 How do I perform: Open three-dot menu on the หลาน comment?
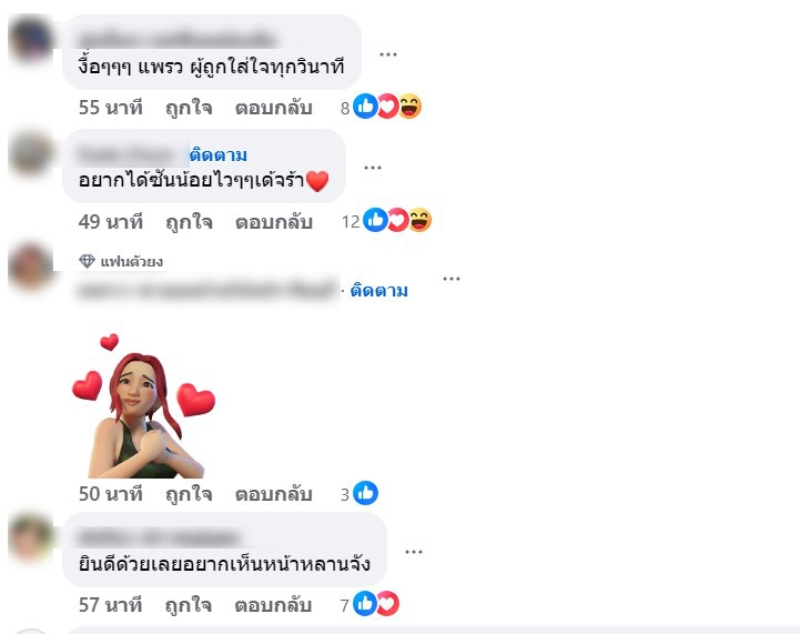(x=413, y=551)
